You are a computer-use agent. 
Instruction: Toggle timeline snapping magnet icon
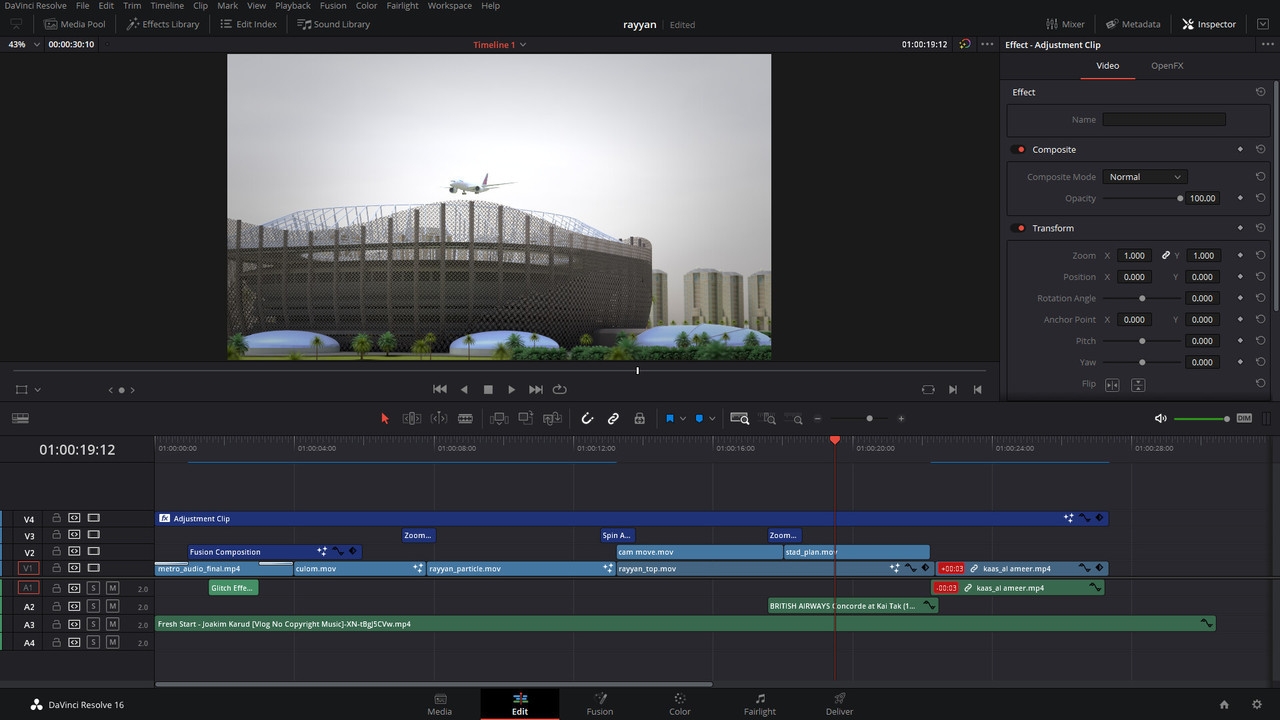point(587,419)
